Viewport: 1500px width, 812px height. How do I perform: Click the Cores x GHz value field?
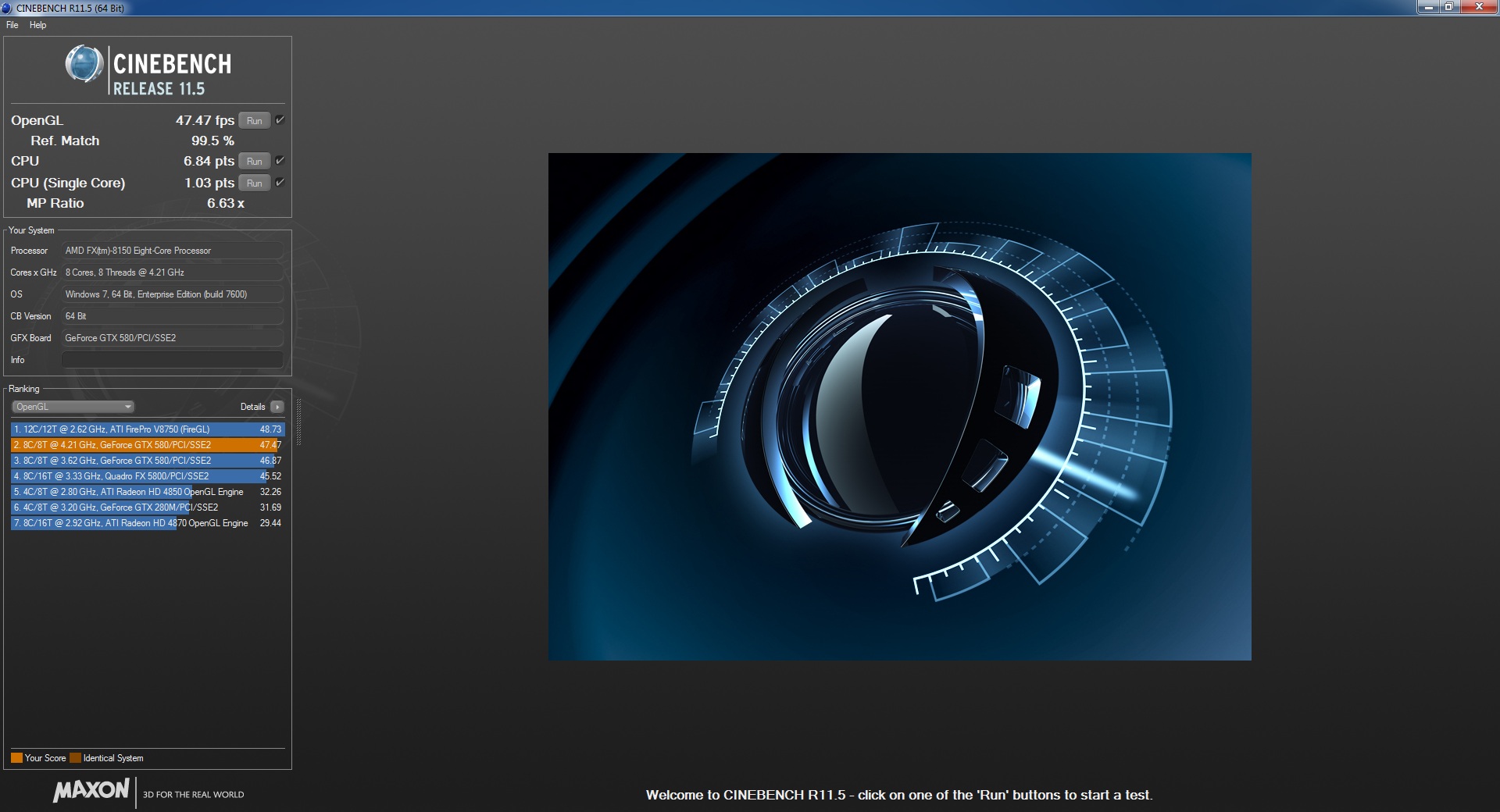[x=172, y=272]
